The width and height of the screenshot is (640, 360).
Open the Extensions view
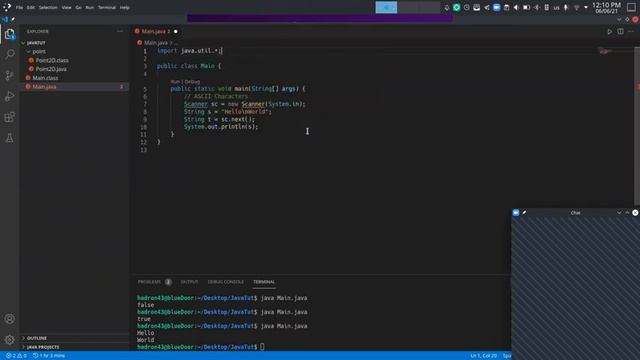pyautogui.click(x=9, y=118)
